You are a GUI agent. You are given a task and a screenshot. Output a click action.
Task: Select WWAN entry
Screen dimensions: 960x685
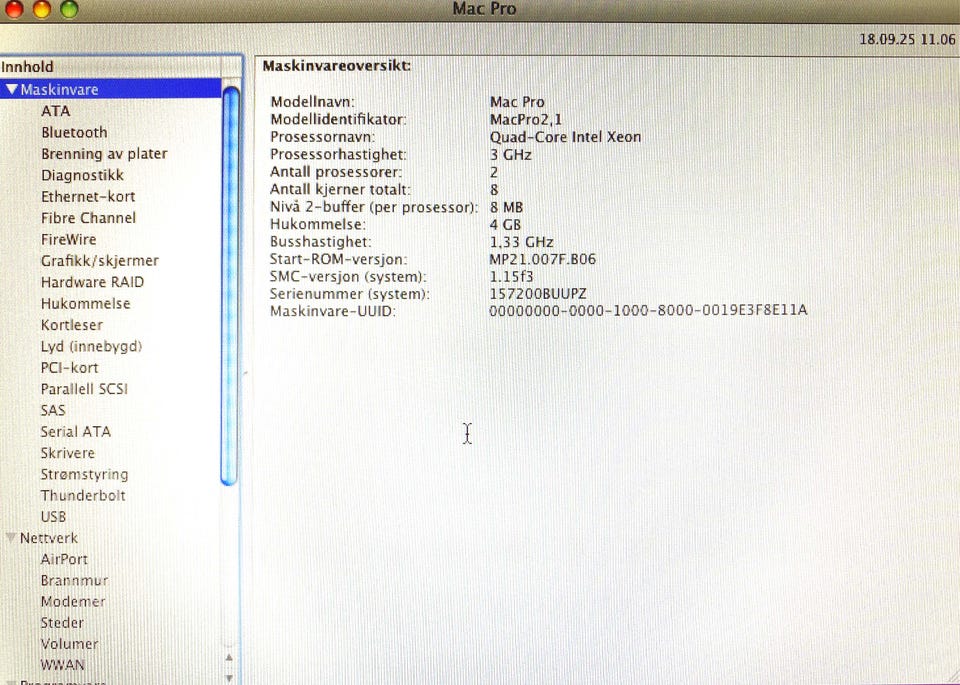click(x=62, y=665)
